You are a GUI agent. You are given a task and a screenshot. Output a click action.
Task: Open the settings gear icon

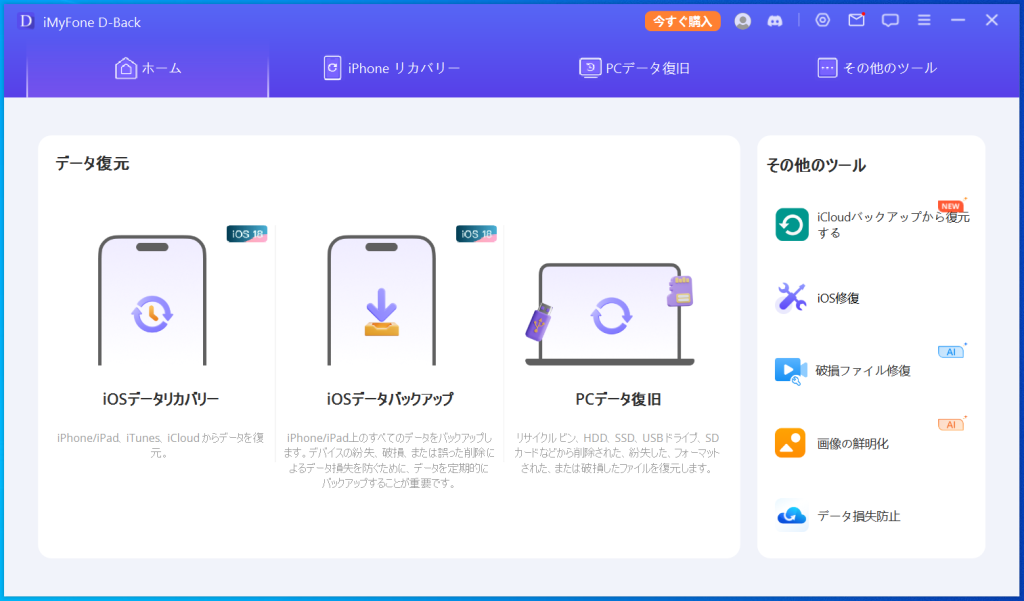tap(822, 20)
